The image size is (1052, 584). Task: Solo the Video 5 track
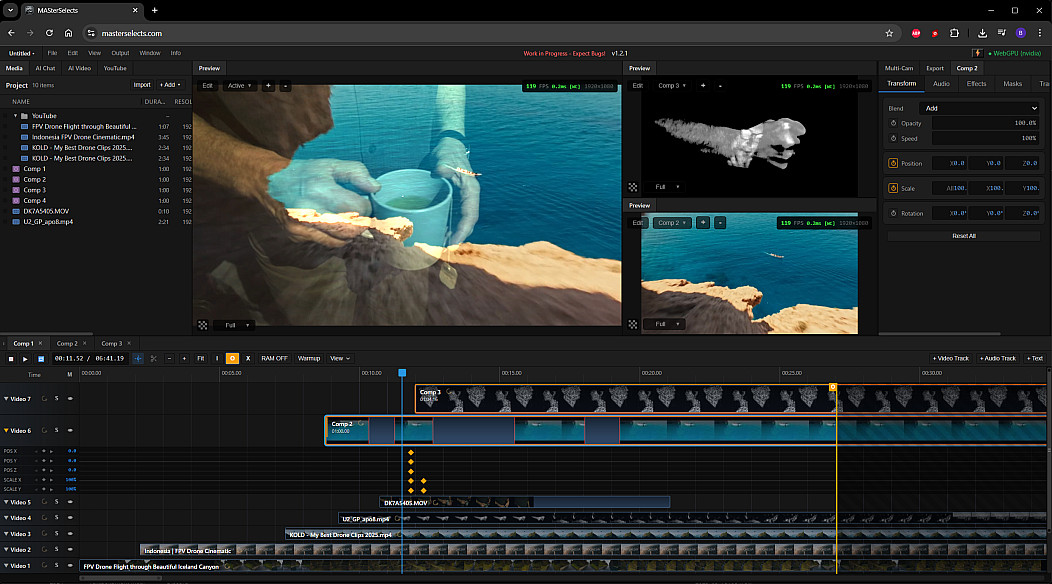click(x=57, y=502)
